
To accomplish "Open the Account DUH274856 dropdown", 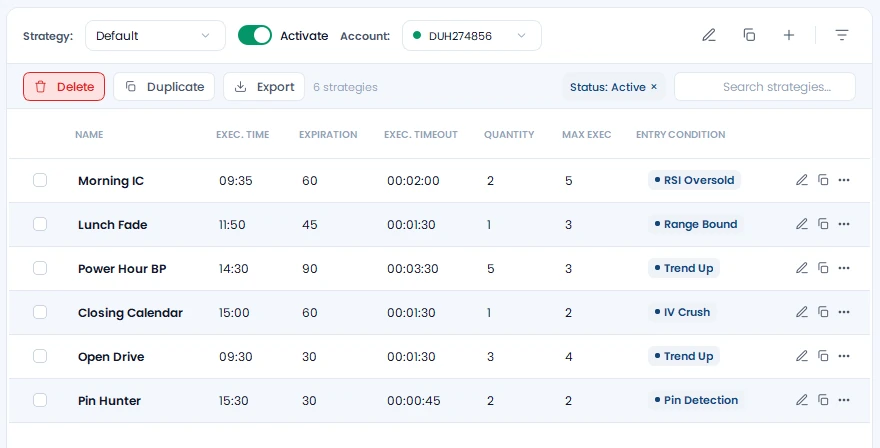I will 472,35.
